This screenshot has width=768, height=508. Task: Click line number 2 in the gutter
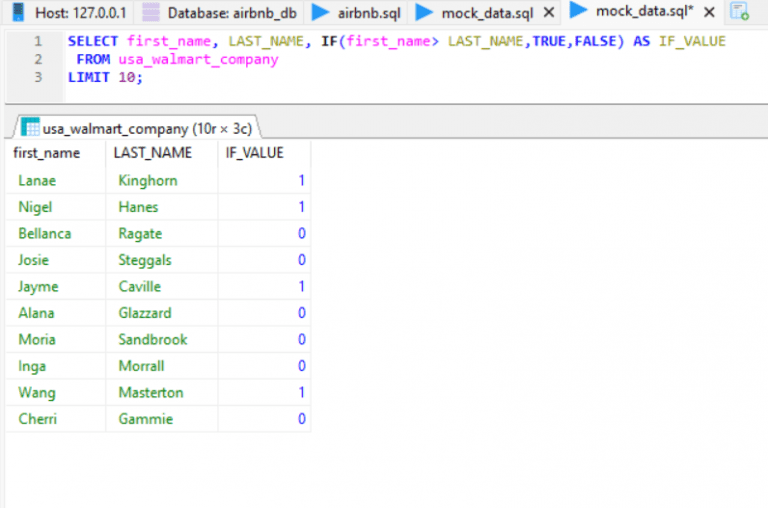tap(38, 59)
